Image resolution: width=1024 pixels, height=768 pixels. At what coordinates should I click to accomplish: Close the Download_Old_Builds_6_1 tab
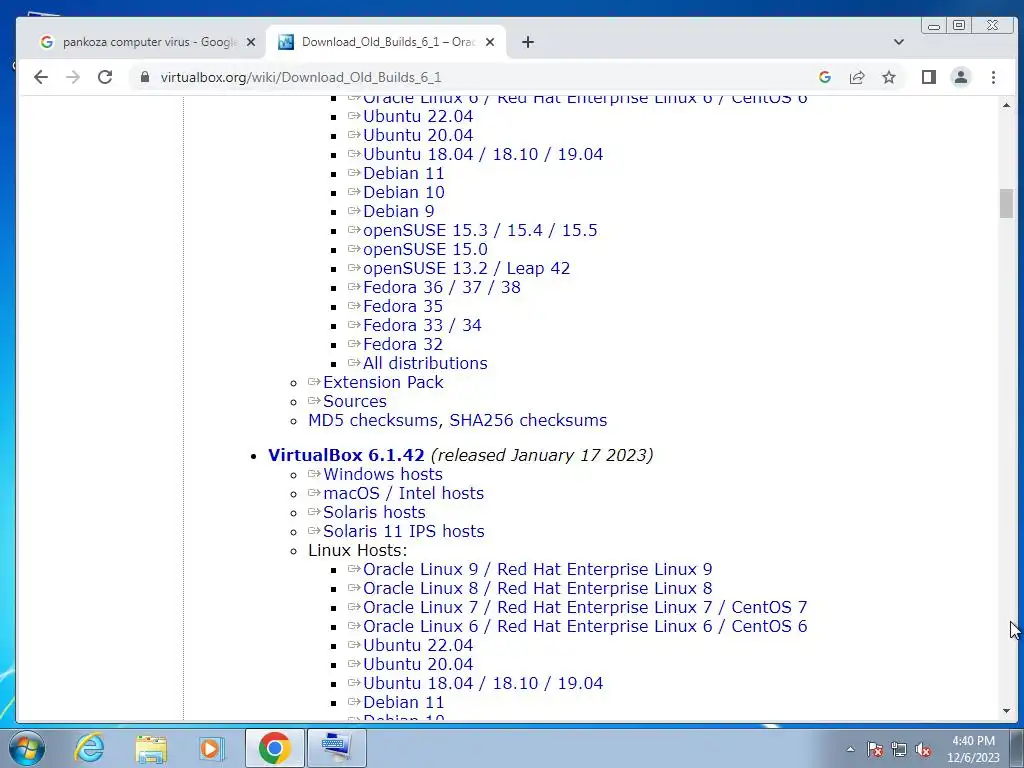pyautogui.click(x=490, y=42)
